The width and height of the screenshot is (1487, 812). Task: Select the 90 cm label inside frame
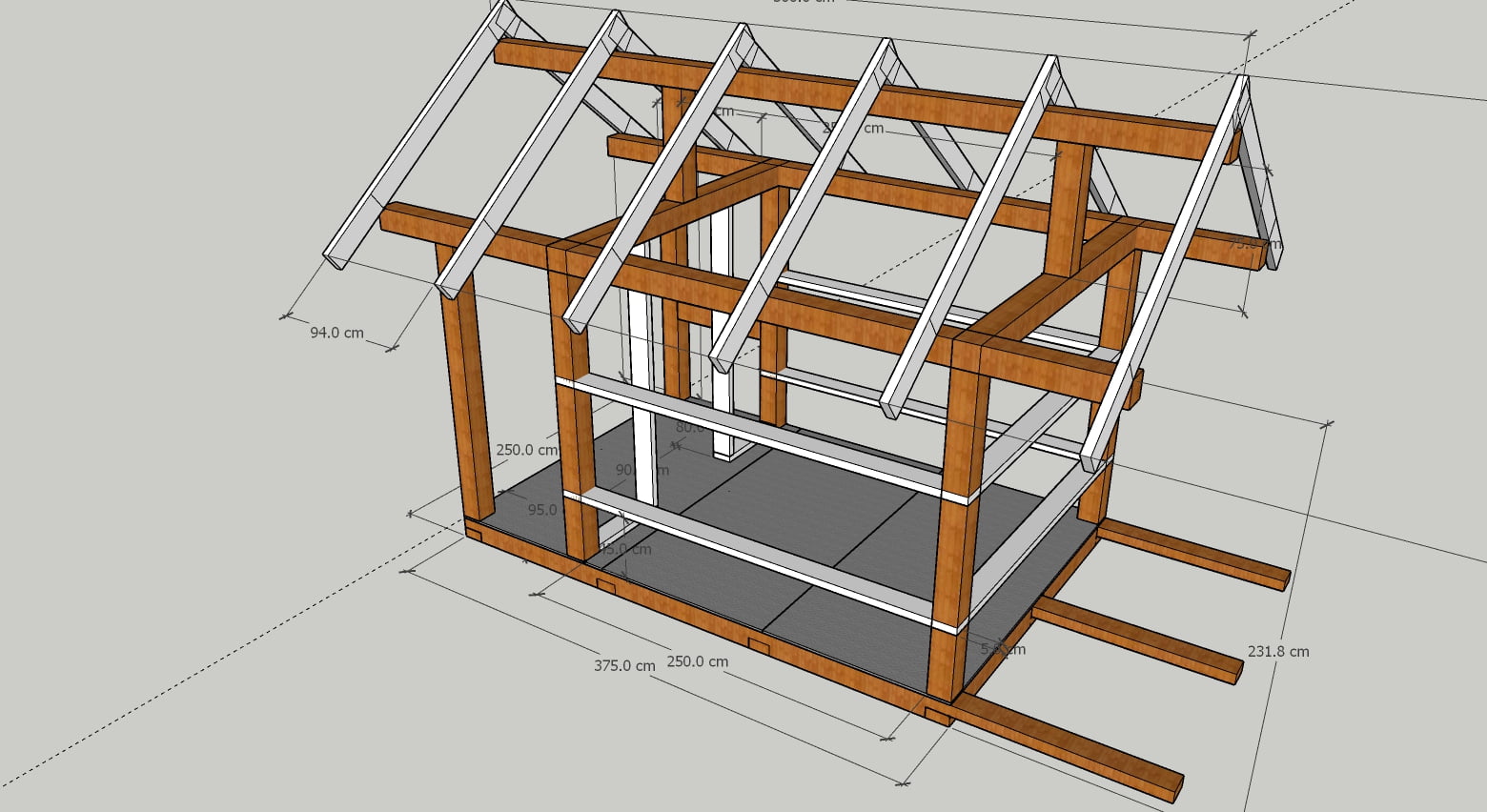[x=642, y=470]
